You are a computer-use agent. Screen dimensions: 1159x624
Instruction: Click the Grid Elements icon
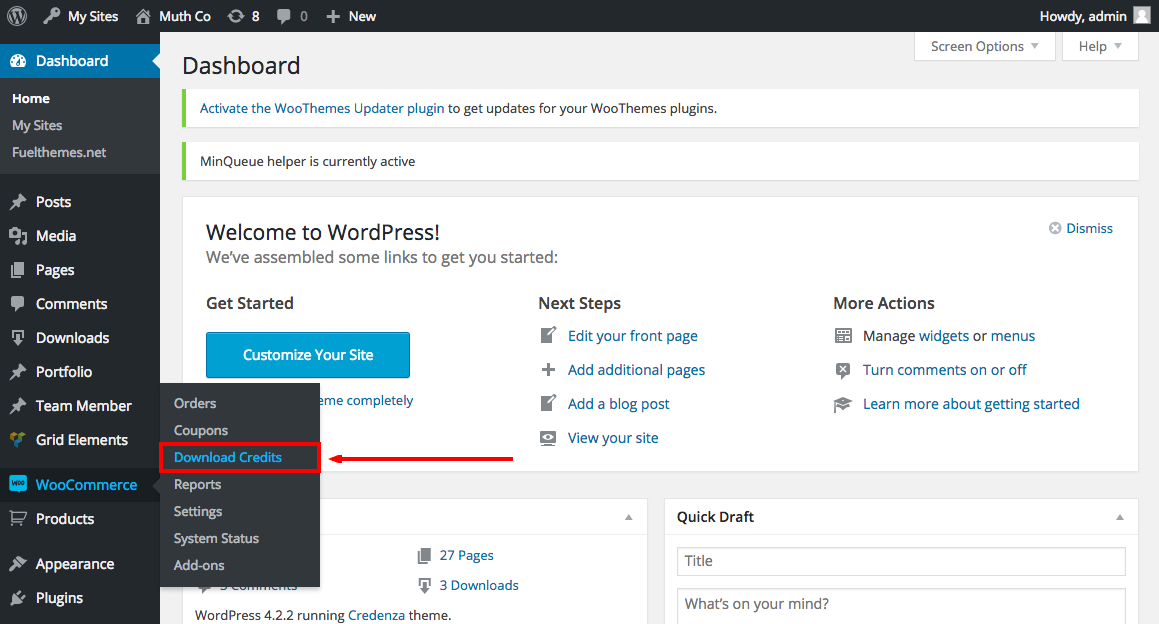coord(18,439)
